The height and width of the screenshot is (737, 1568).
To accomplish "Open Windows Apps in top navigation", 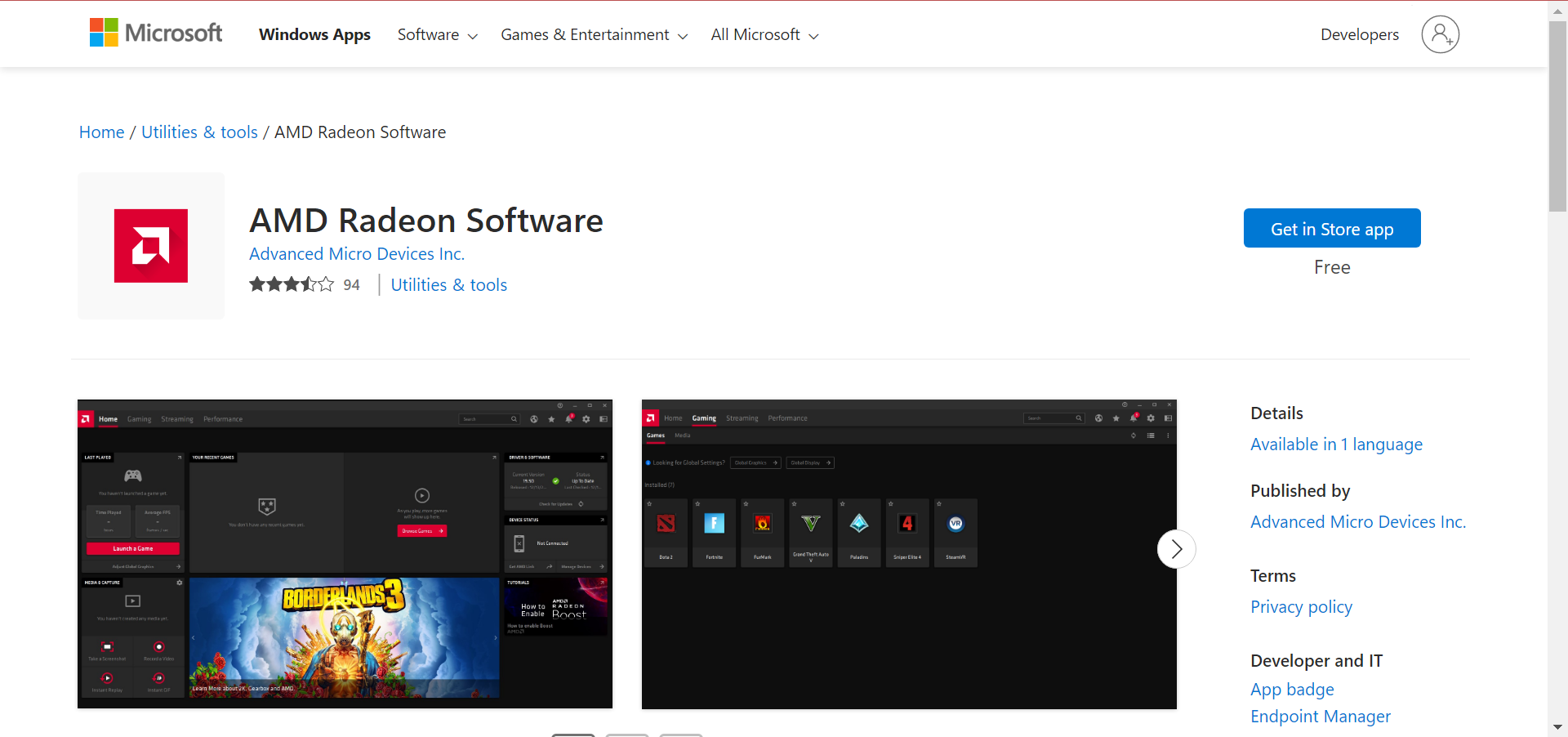I will [314, 34].
